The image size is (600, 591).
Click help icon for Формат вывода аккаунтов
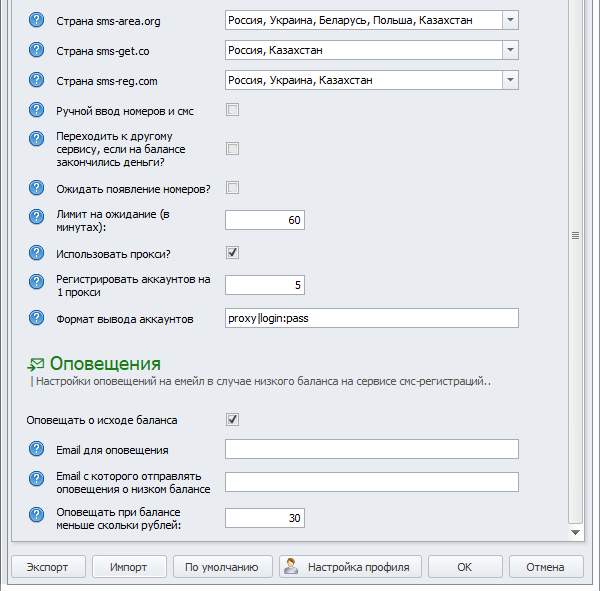coord(37,318)
